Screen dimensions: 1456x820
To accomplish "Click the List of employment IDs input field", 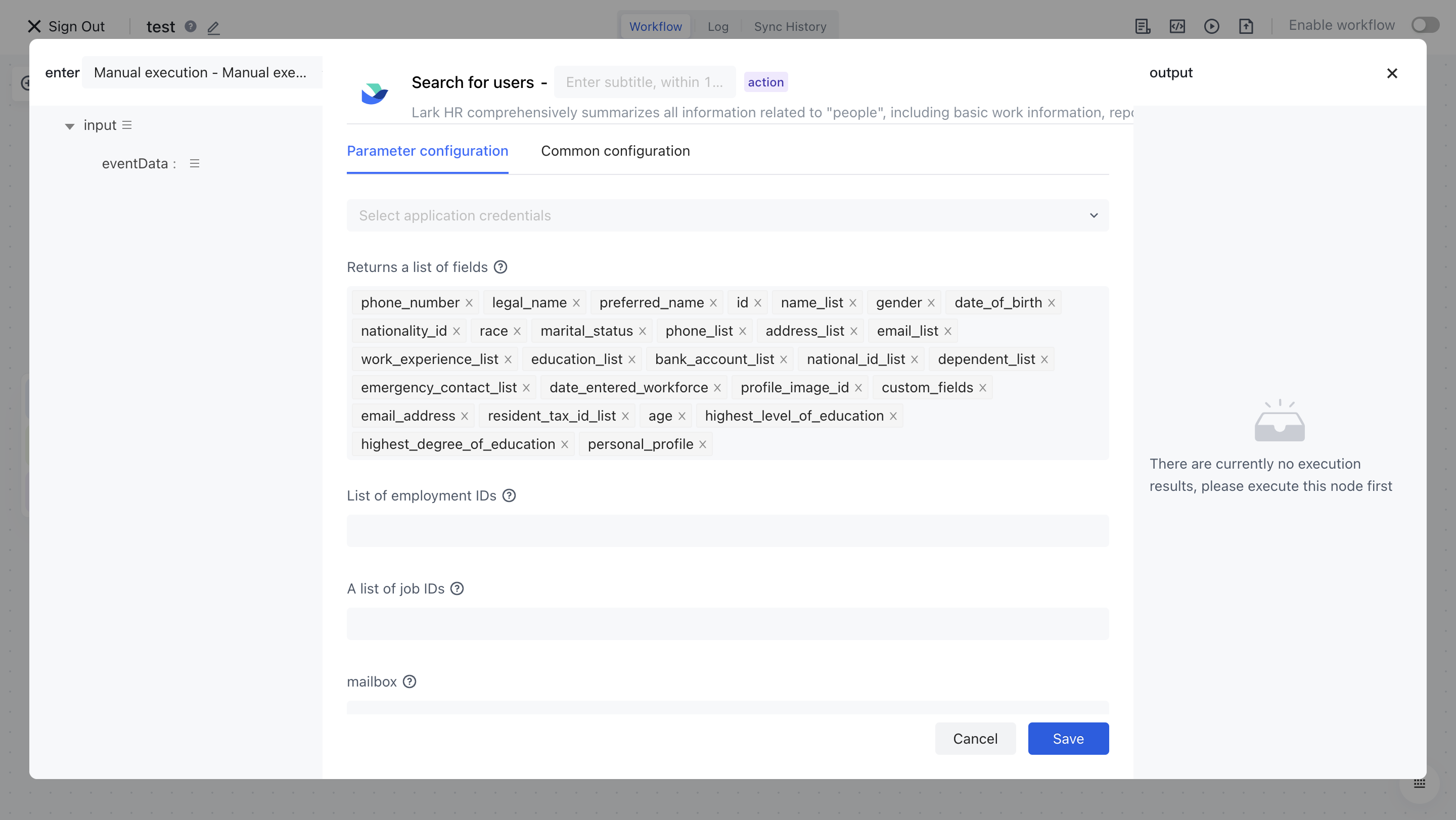I will (x=727, y=531).
